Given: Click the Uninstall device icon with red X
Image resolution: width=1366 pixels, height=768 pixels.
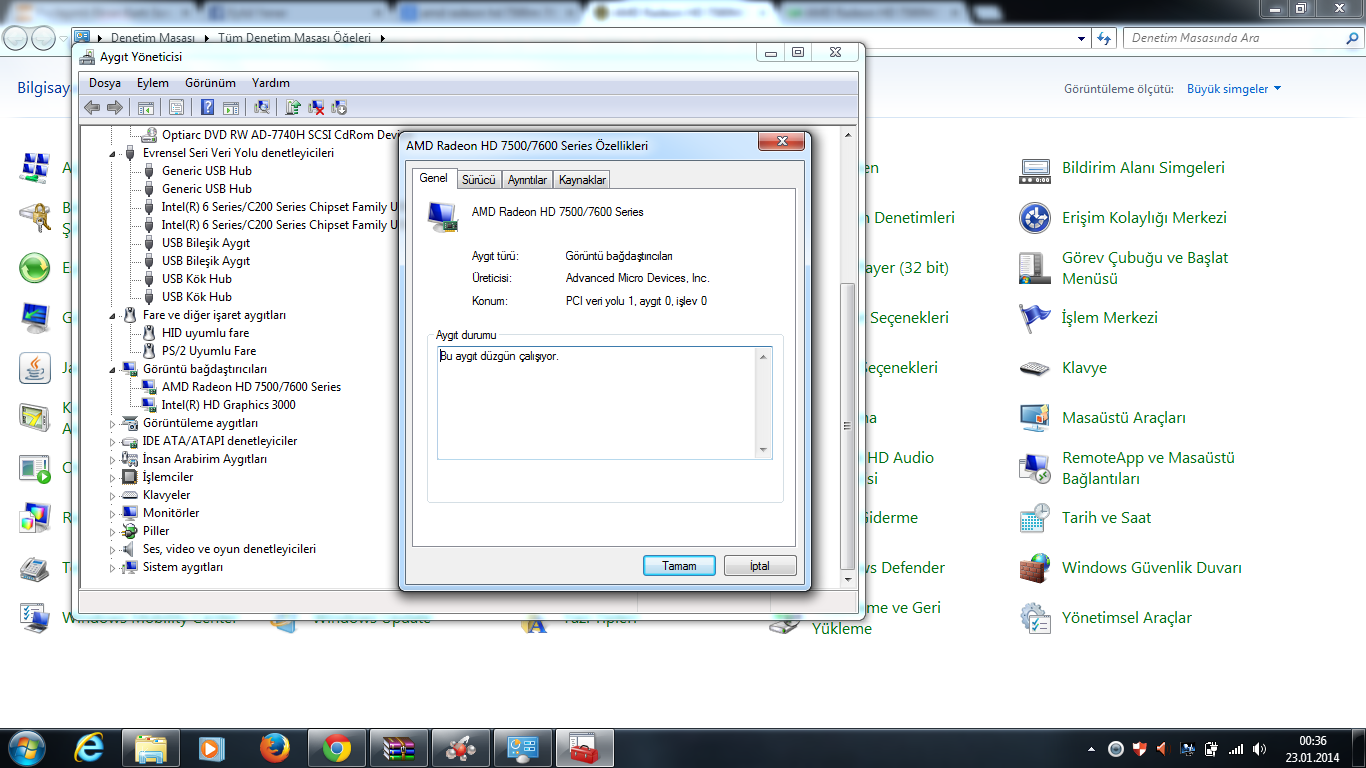Looking at the screenshot, I should (x=316, y=107).
